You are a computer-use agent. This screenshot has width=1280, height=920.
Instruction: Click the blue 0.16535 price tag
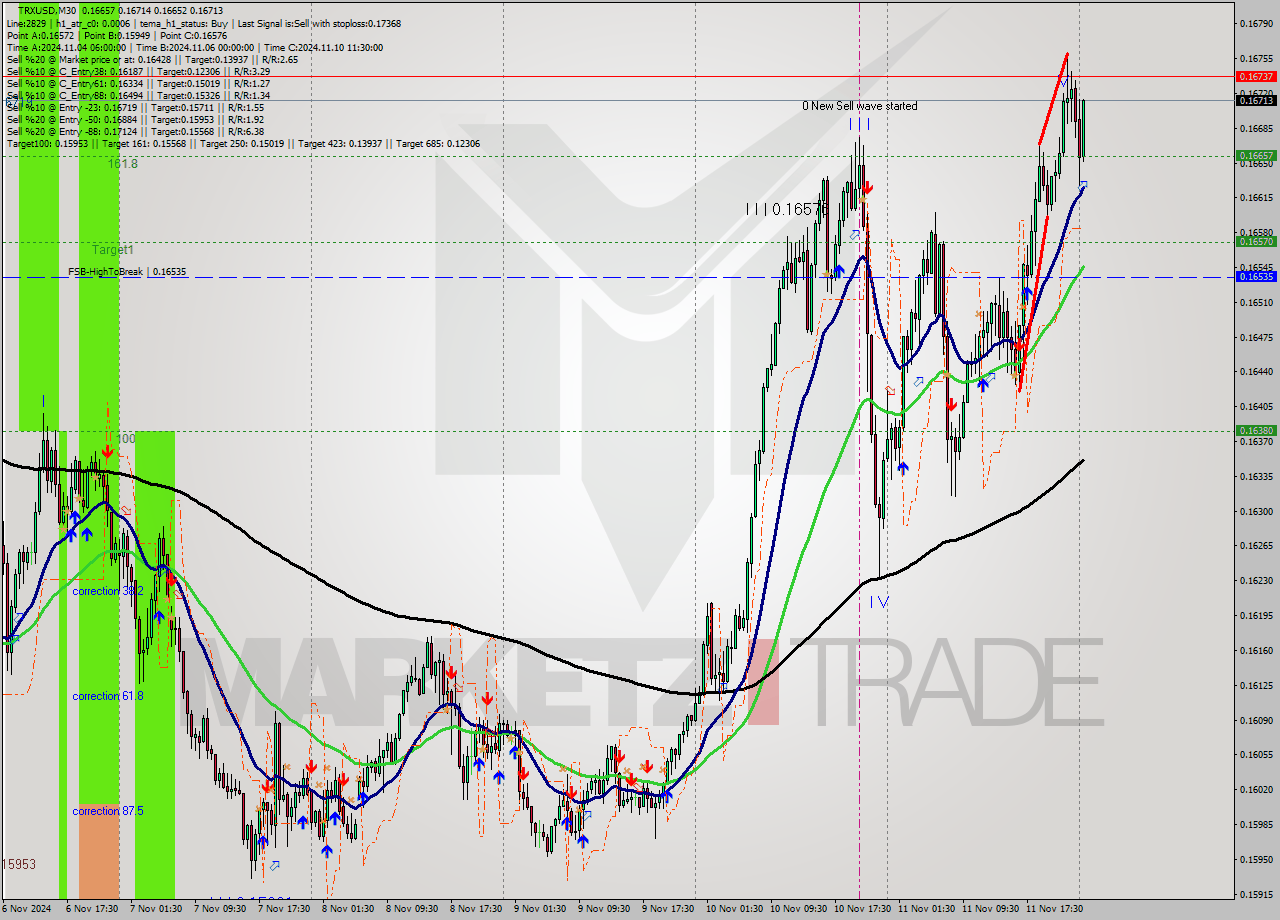[x=1256, y=276]
